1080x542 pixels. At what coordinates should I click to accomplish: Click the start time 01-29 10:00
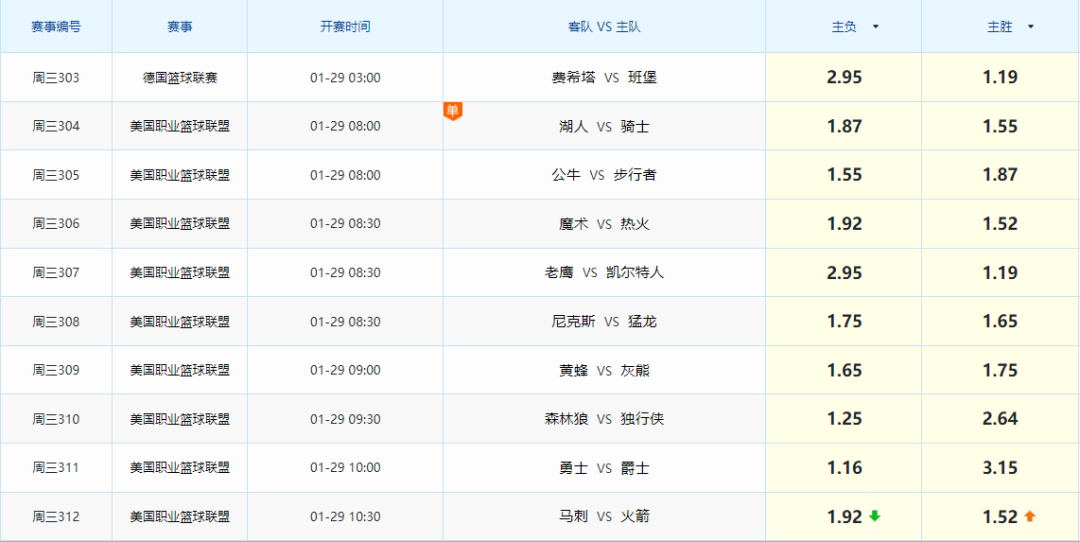(345, 468)
